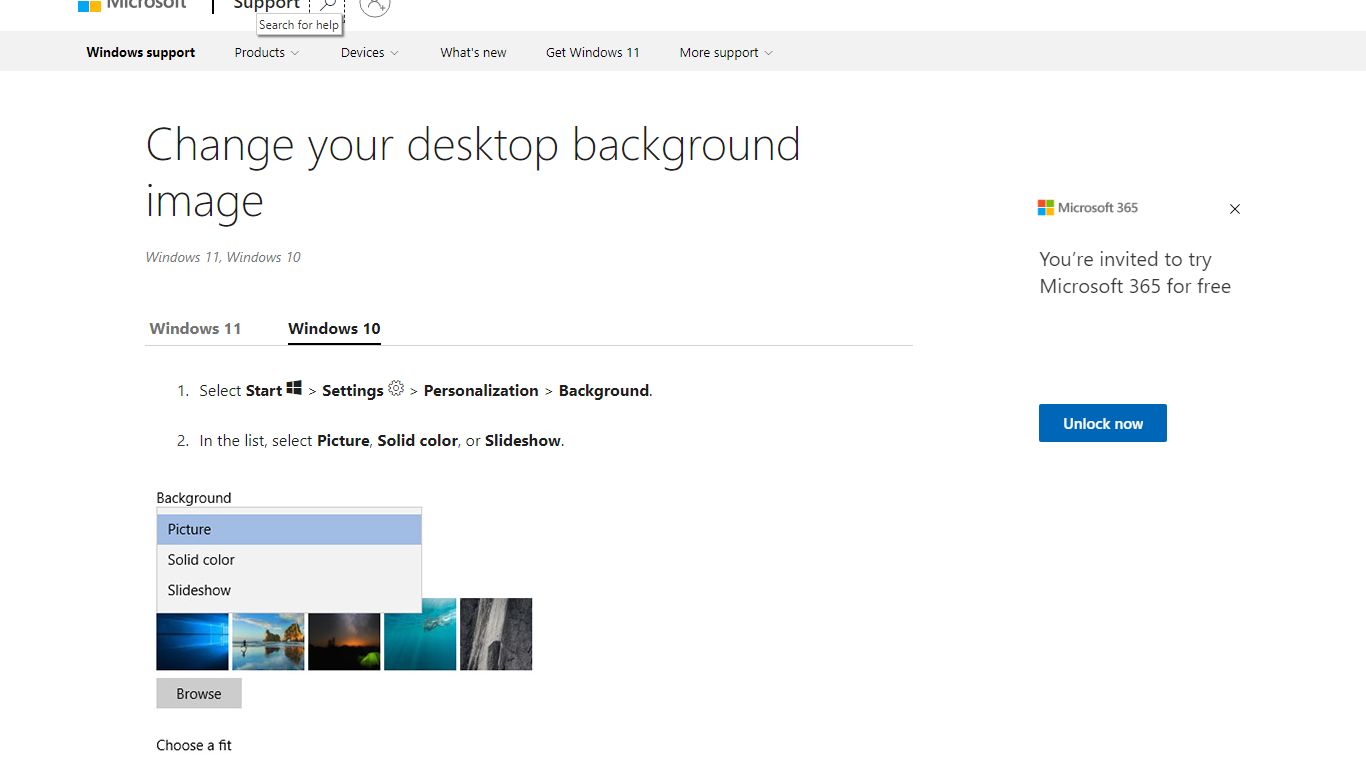Click the Settings gear icon in step one
1366x768 pixels.
[x=396, y=388]
